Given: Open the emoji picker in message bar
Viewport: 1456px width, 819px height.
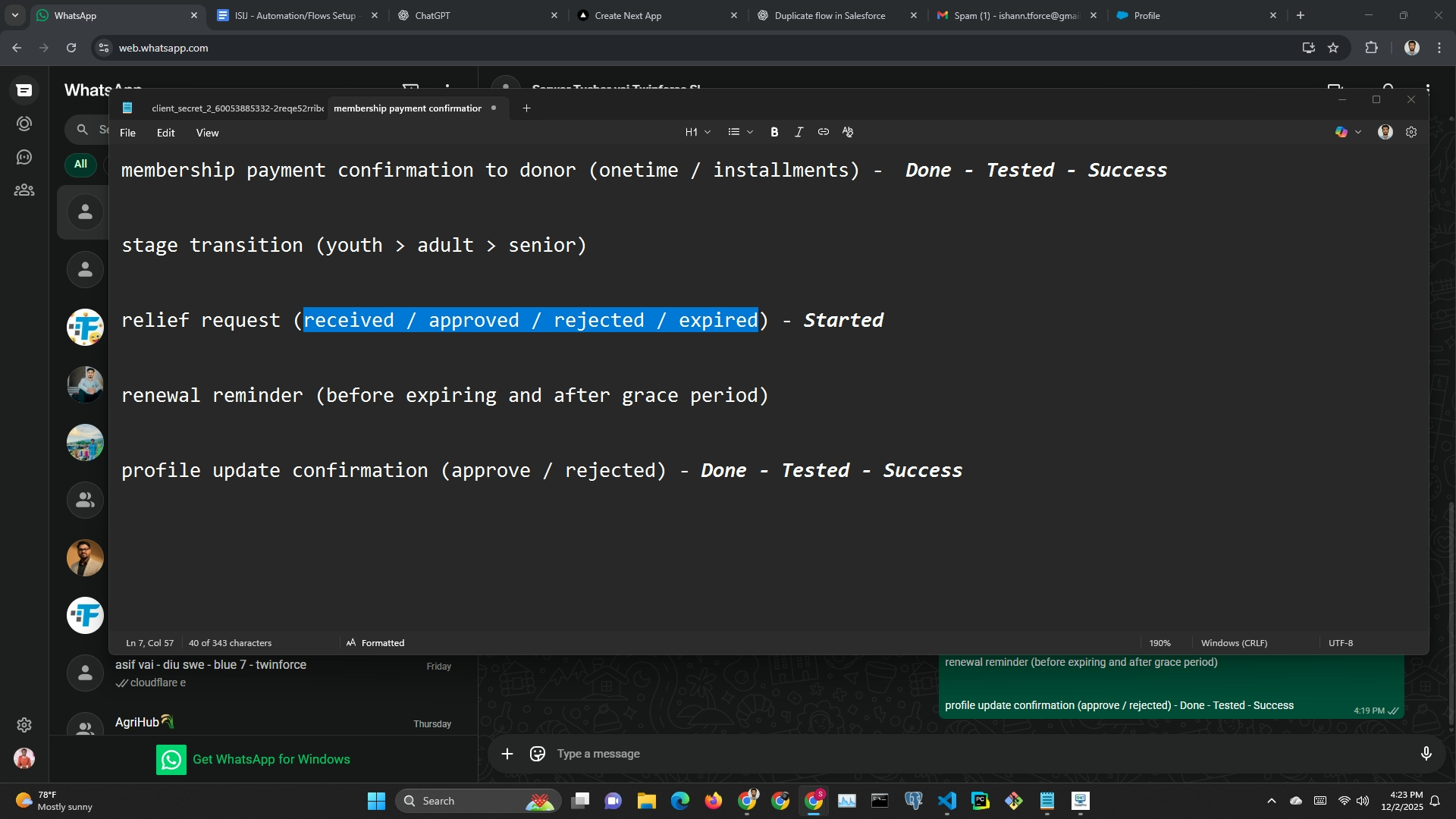Looking at the screenshot, I should click(538, 754).
